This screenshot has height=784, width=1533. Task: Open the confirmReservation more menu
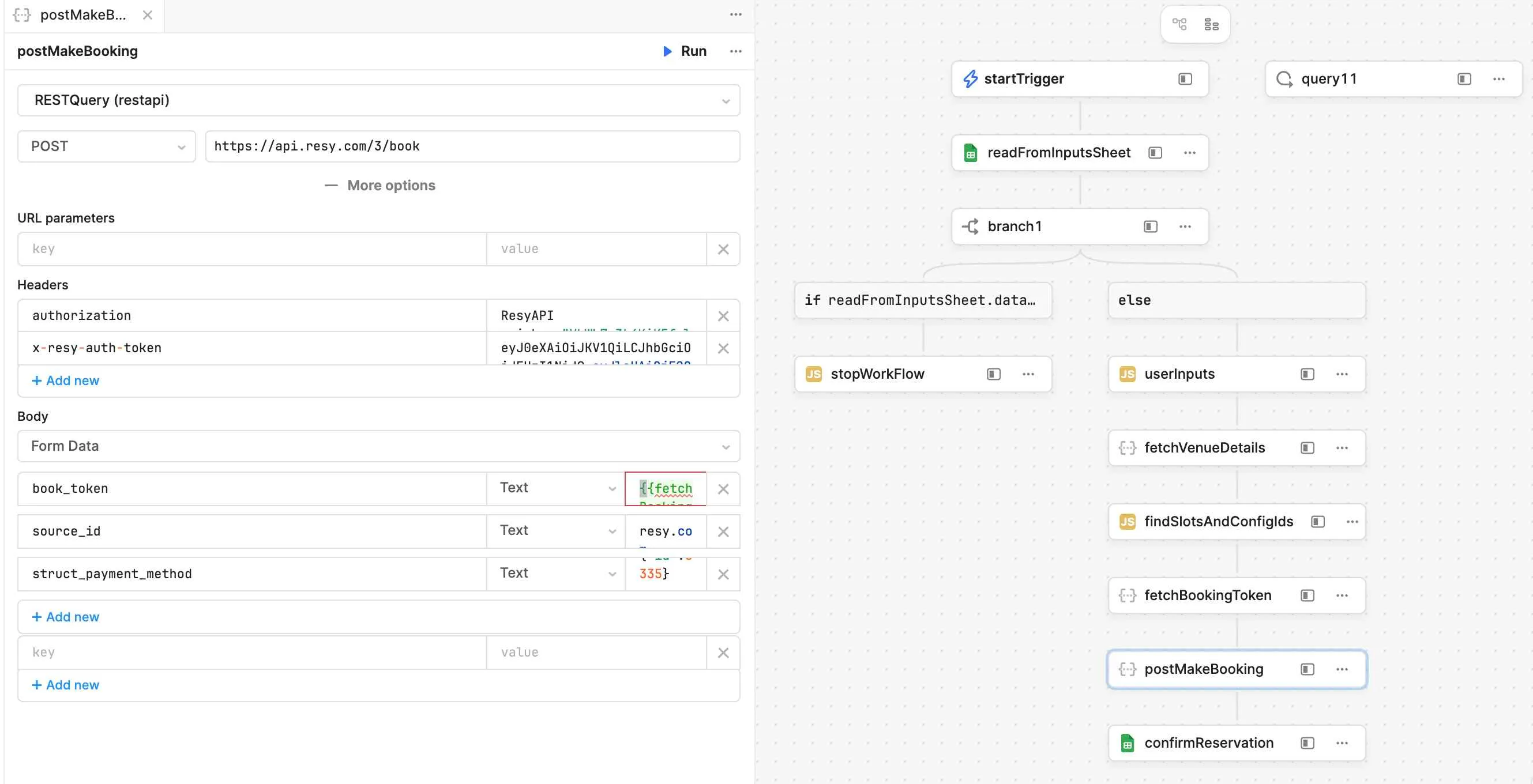(x=1342, y=743)
